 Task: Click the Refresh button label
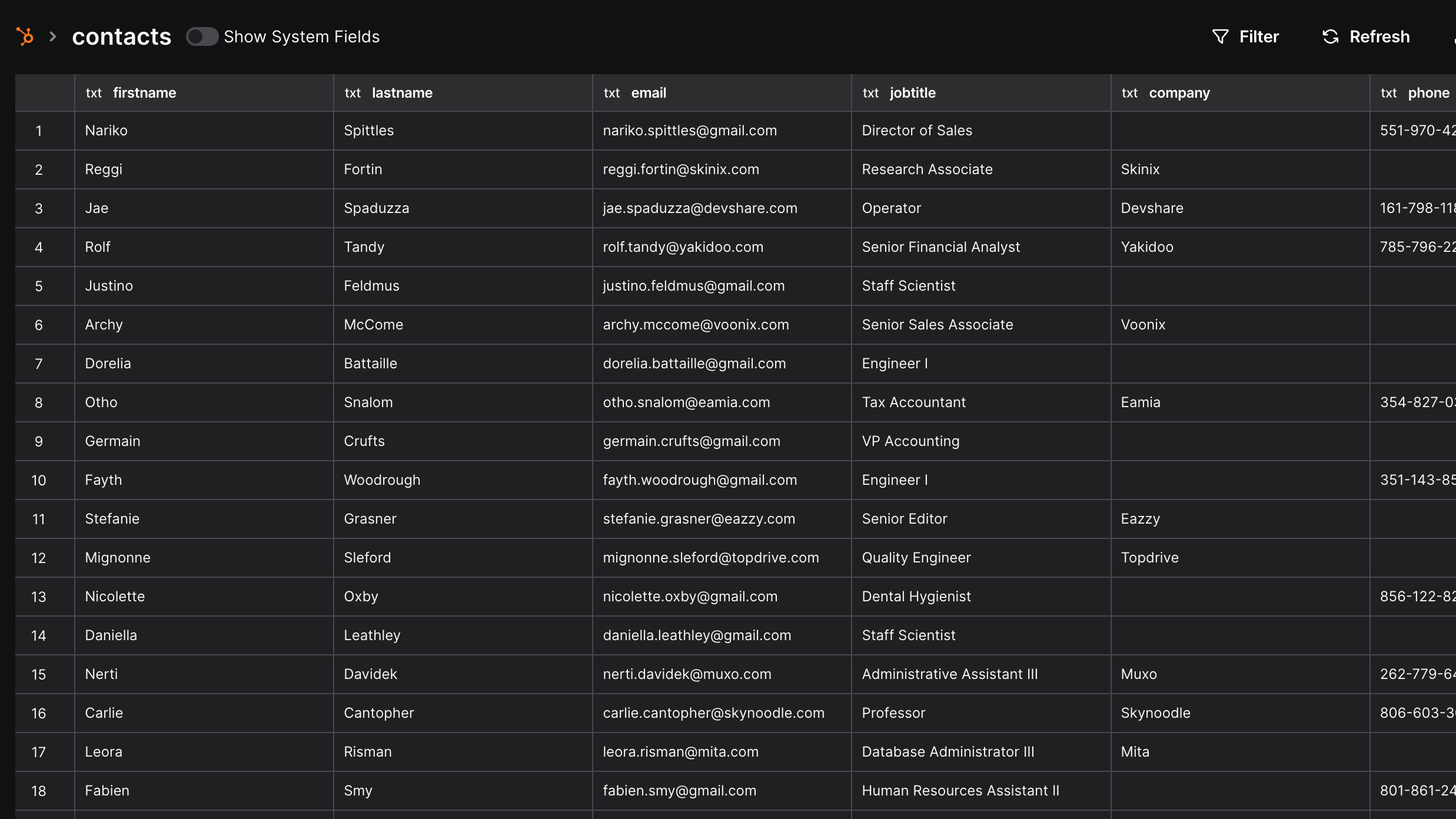[1379, 36]
